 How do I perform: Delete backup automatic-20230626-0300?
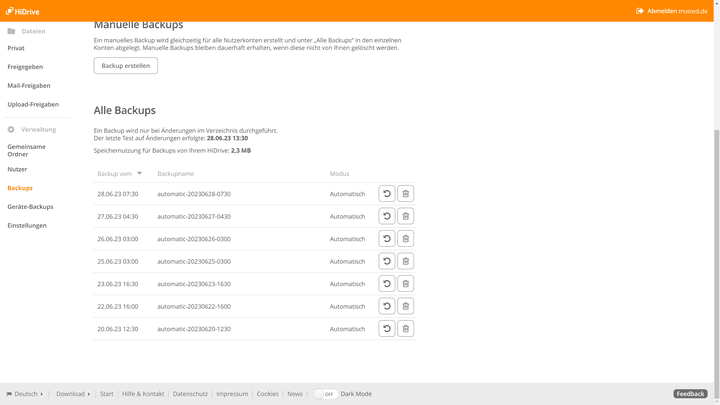[x=405, y=239]
